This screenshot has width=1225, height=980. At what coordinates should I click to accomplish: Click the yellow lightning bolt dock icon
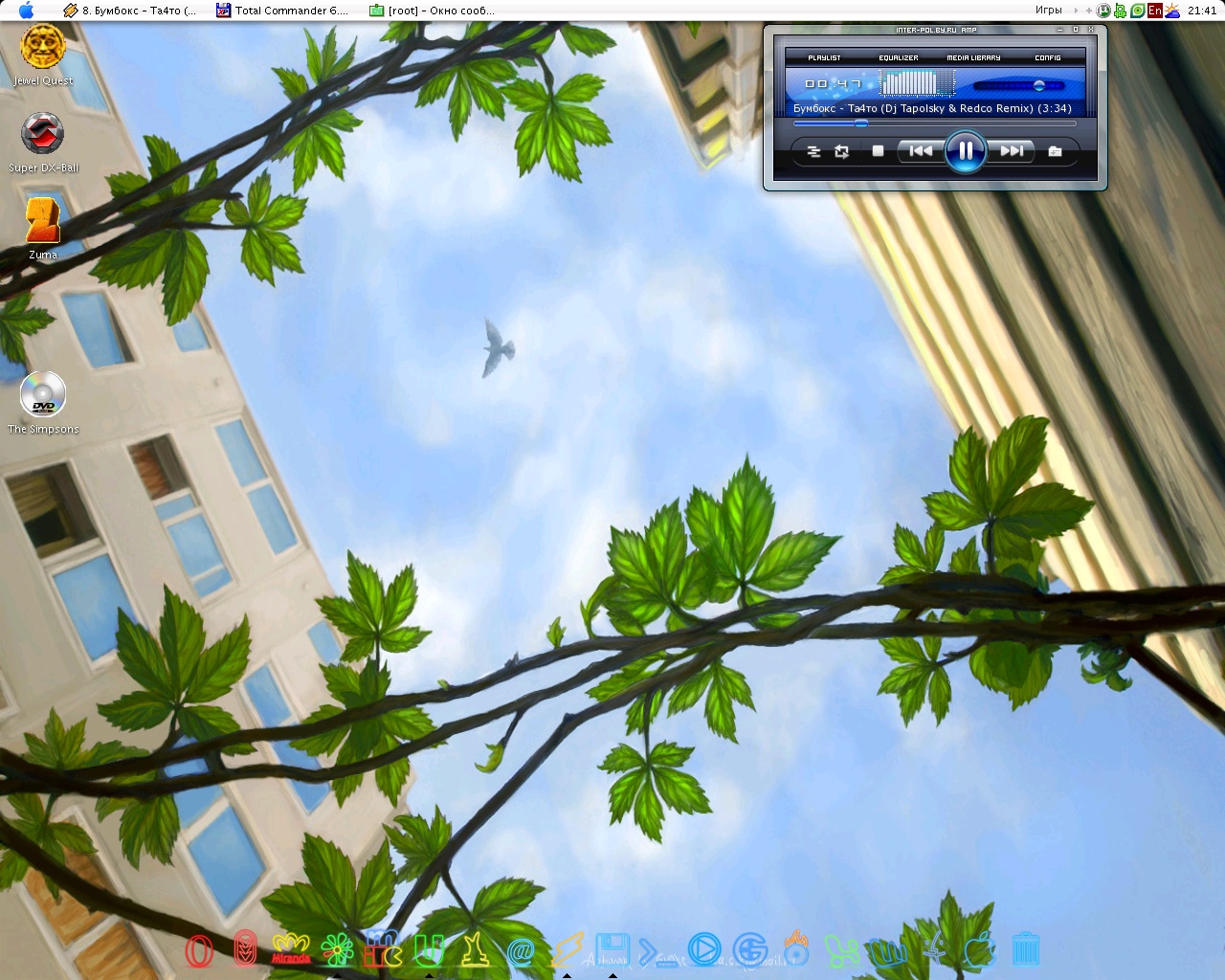(567, 949)
